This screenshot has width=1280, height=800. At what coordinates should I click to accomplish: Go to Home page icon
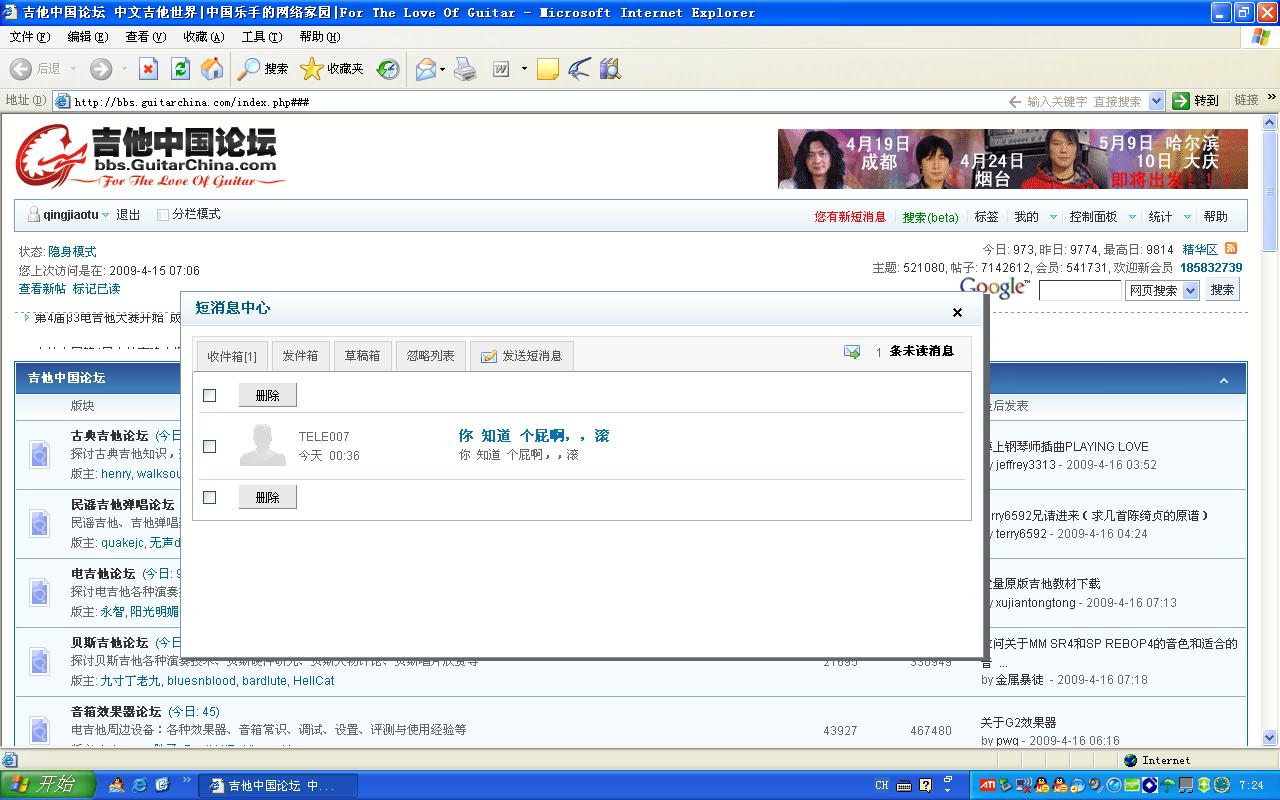click(212, 68)
